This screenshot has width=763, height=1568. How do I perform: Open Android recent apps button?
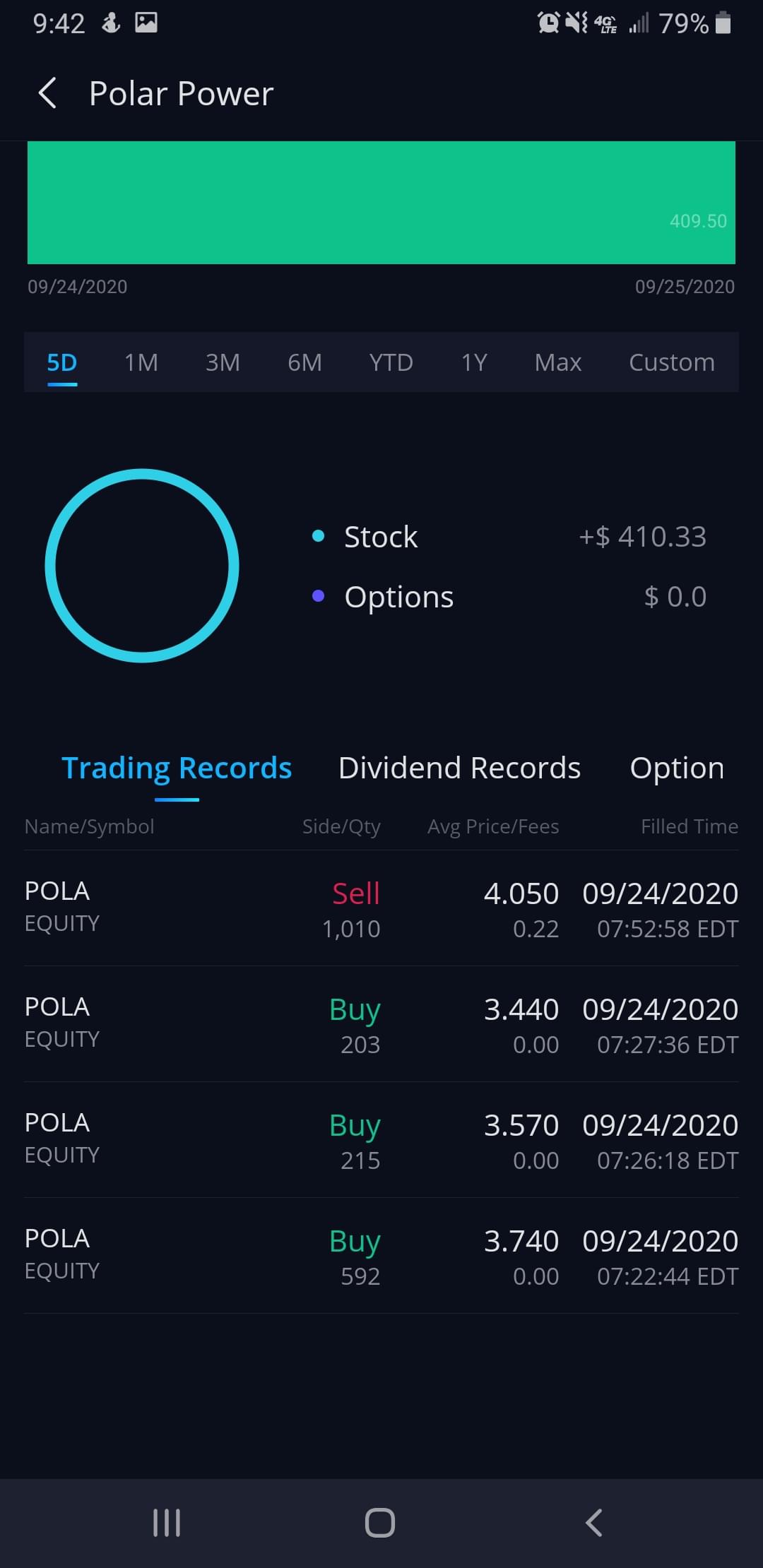(167, 1523)
